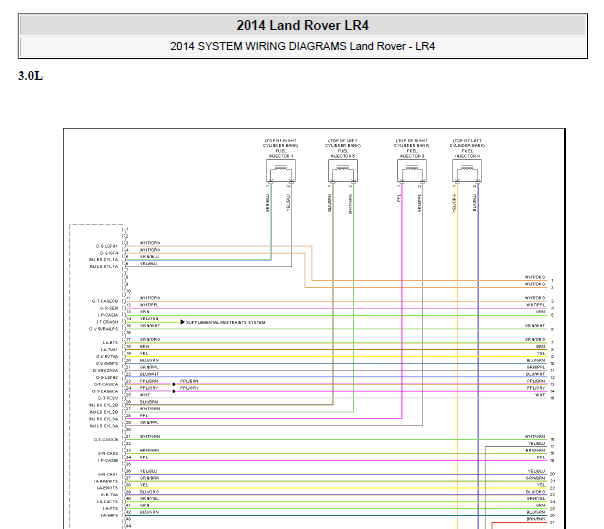The width and height of the screenshot is (604, 529).
Task: Click BLU/ORG label at left pin 39
Action: pos(149,492)
